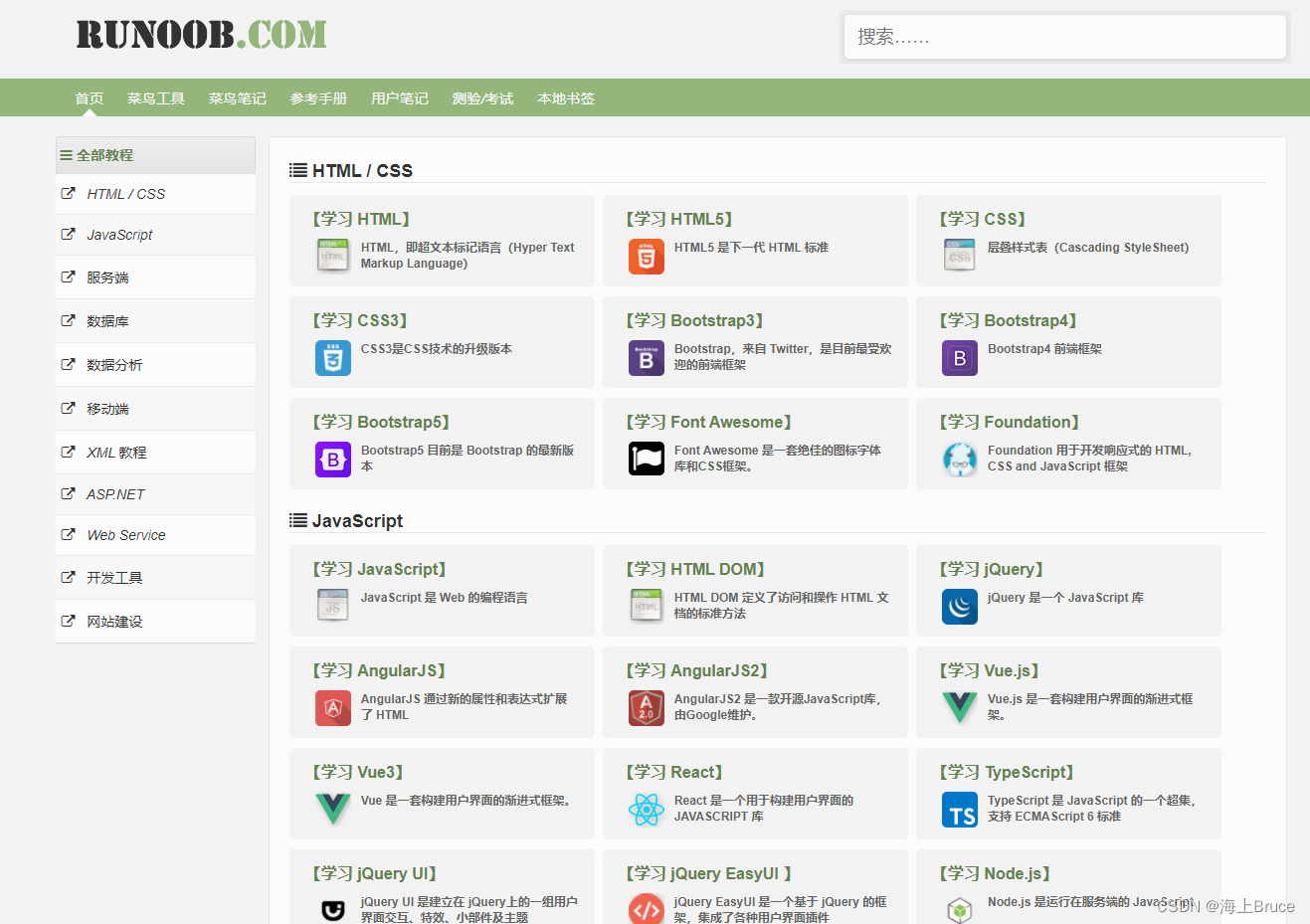Open the 【学习 HTML5】 title link
The height and width of the screenshot is (924, 1310).
(679, 219)
